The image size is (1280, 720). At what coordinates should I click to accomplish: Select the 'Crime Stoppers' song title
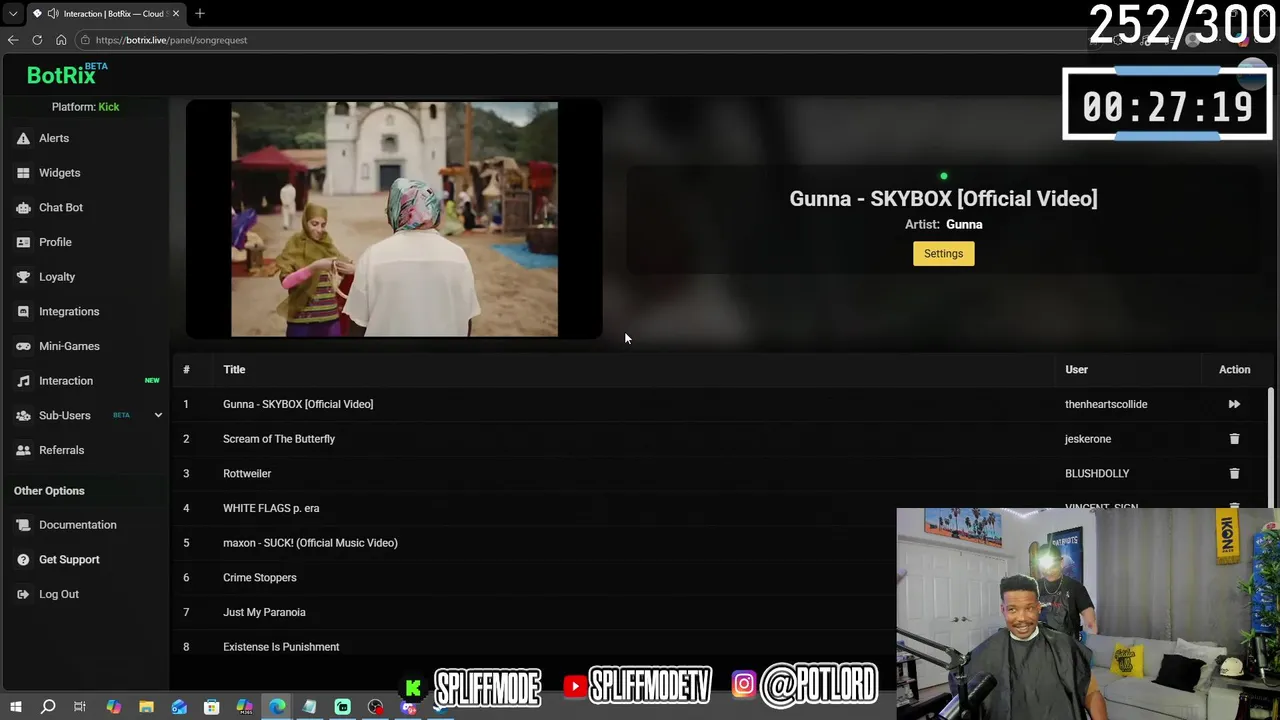coord(260,577)
